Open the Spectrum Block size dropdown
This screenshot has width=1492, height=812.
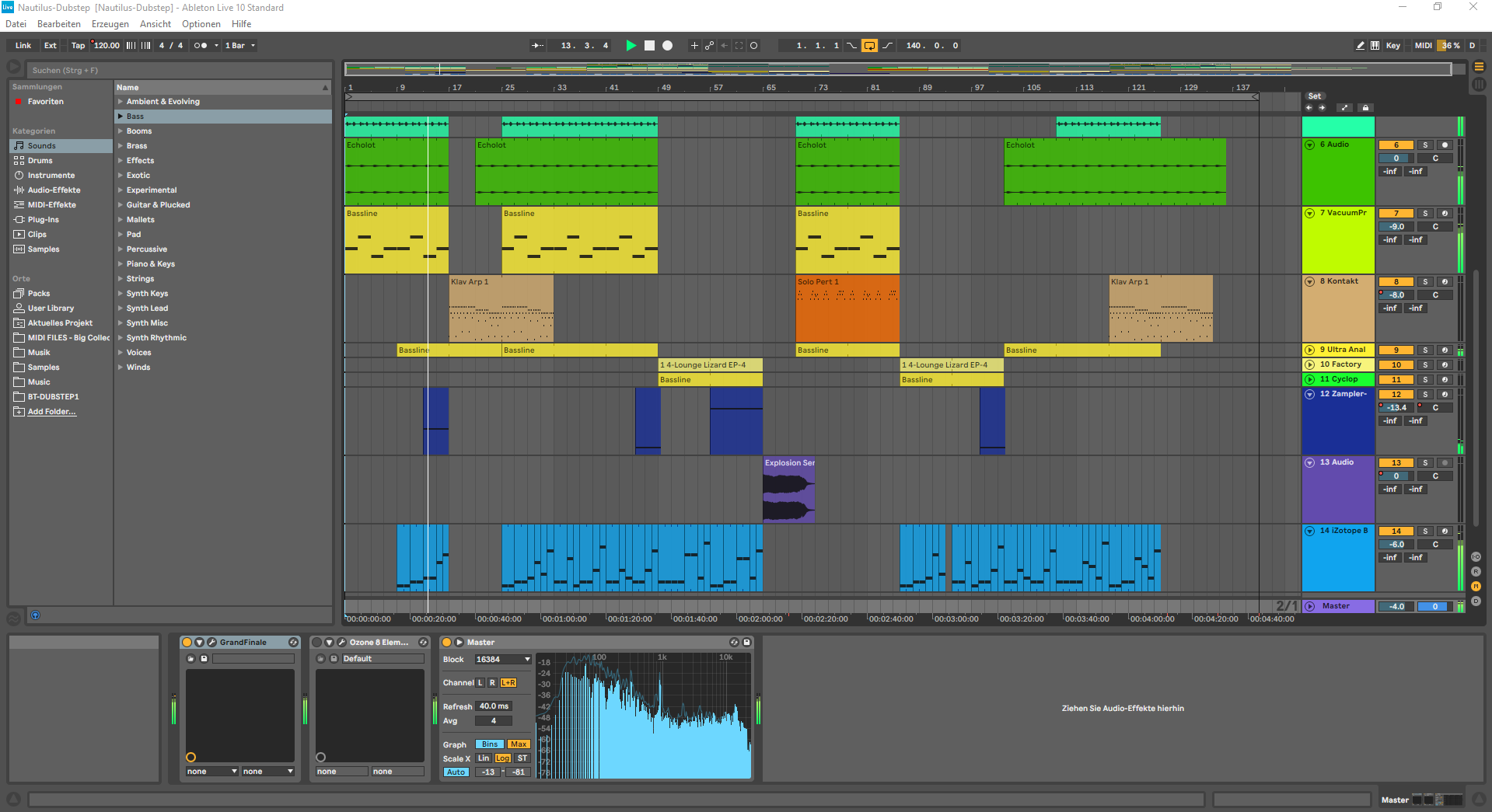click(503, 660)
